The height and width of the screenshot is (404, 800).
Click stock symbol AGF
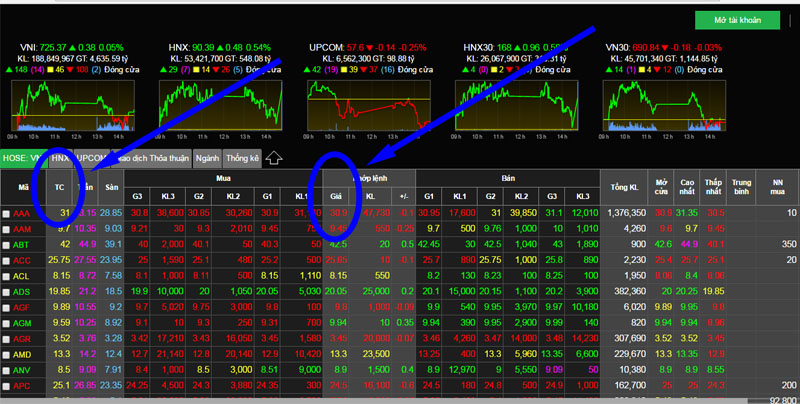click(x=21, y=308)
